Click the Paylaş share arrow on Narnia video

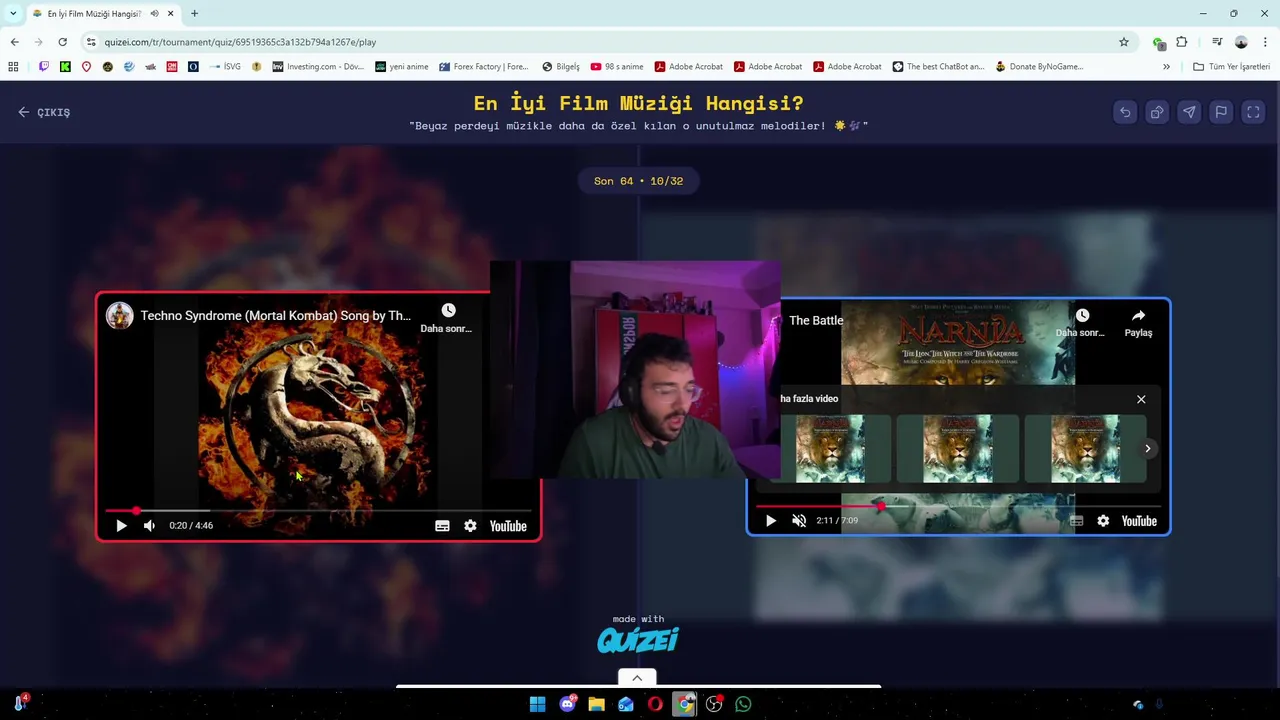[x=1138, y=316]
